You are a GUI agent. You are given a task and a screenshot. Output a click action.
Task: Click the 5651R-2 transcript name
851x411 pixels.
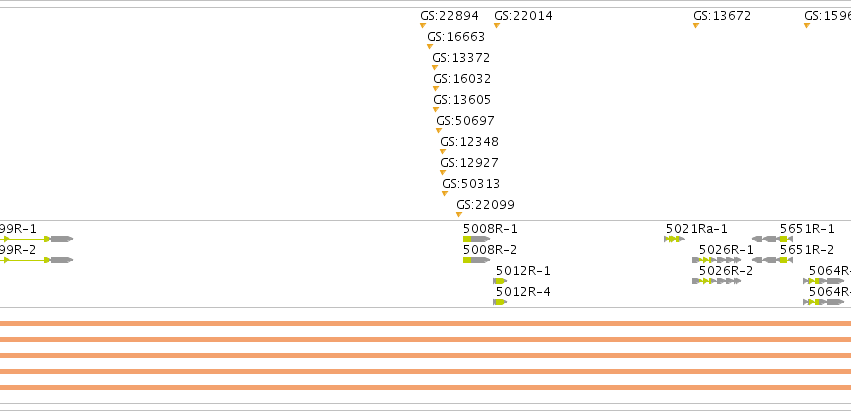[807, 250]
